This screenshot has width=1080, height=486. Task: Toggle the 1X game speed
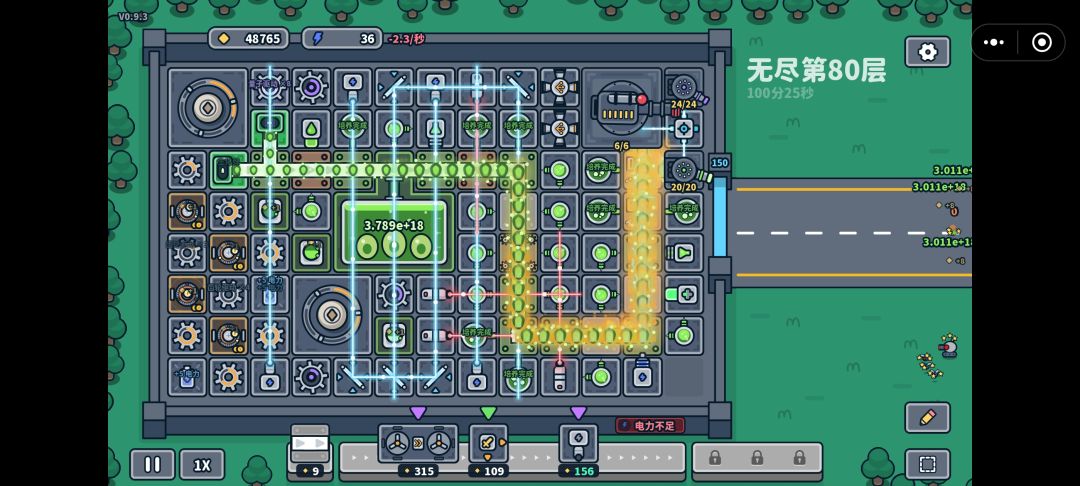[x=202, y=465]
